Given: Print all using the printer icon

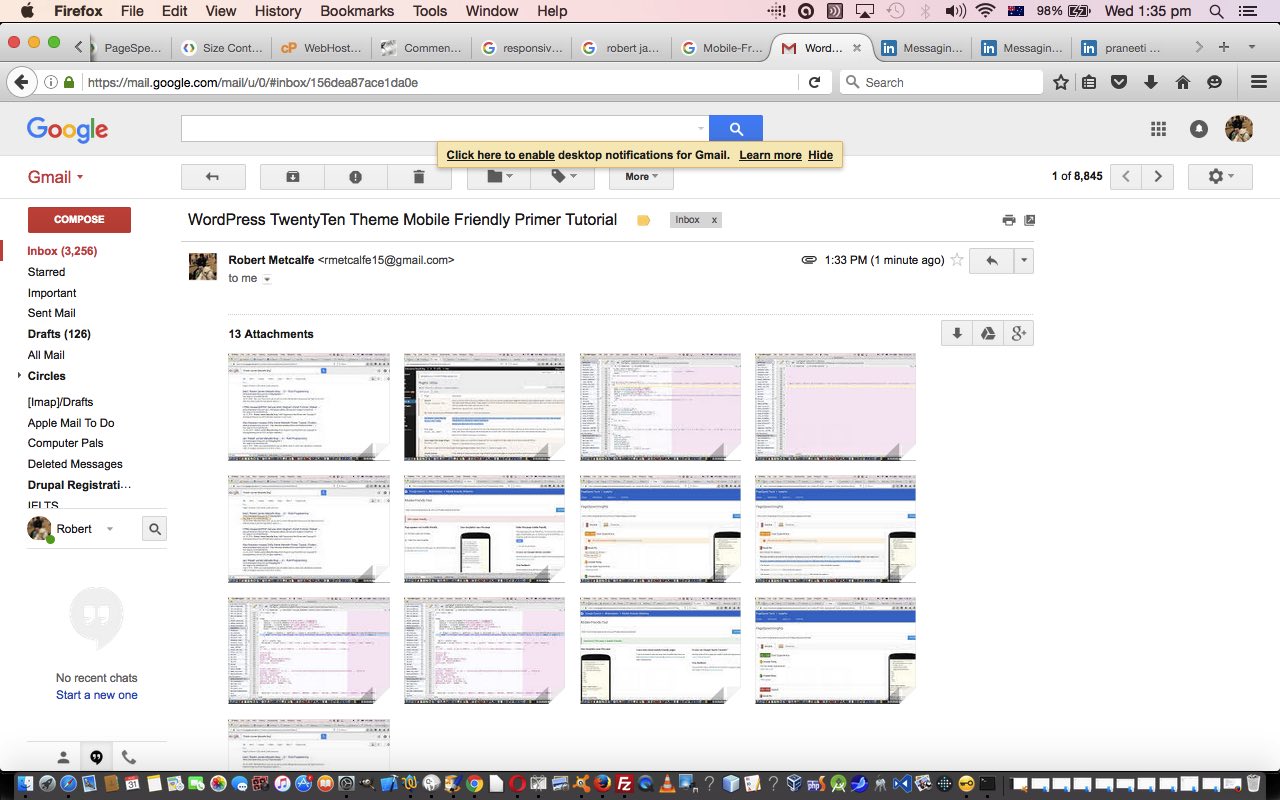Looking at the screenshot, I should click(x=1008, y=220).
